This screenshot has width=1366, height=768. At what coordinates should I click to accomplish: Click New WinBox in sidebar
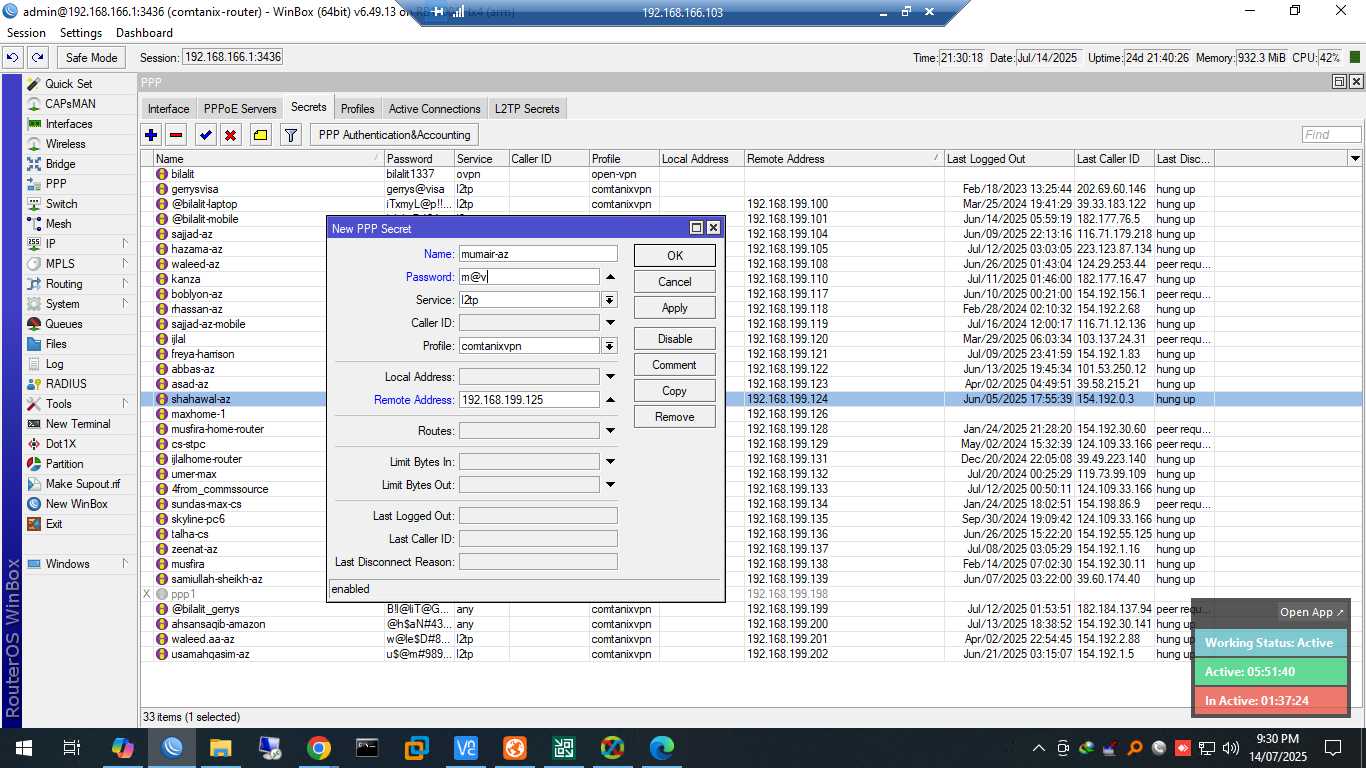pos(76,504)
